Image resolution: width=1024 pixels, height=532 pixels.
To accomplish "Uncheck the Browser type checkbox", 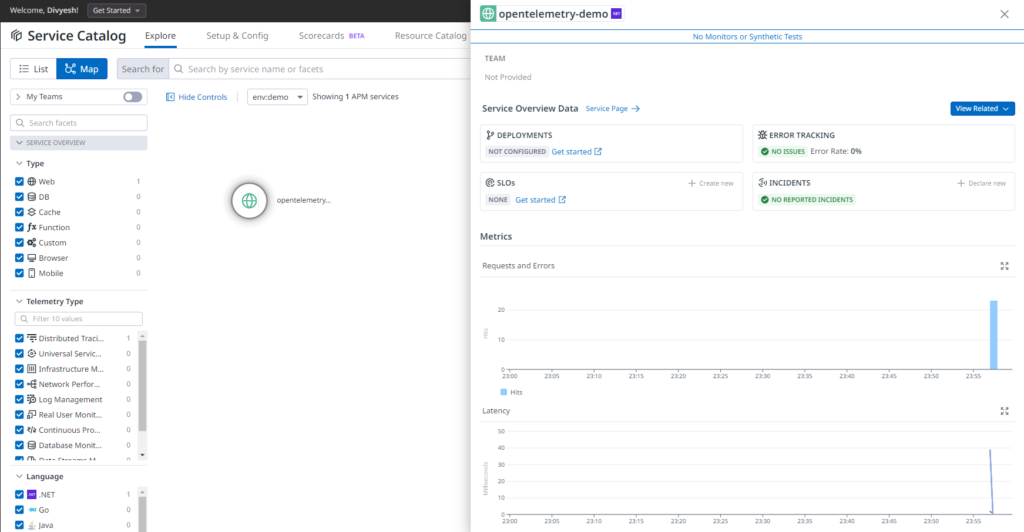I will (x=19, y=258).
